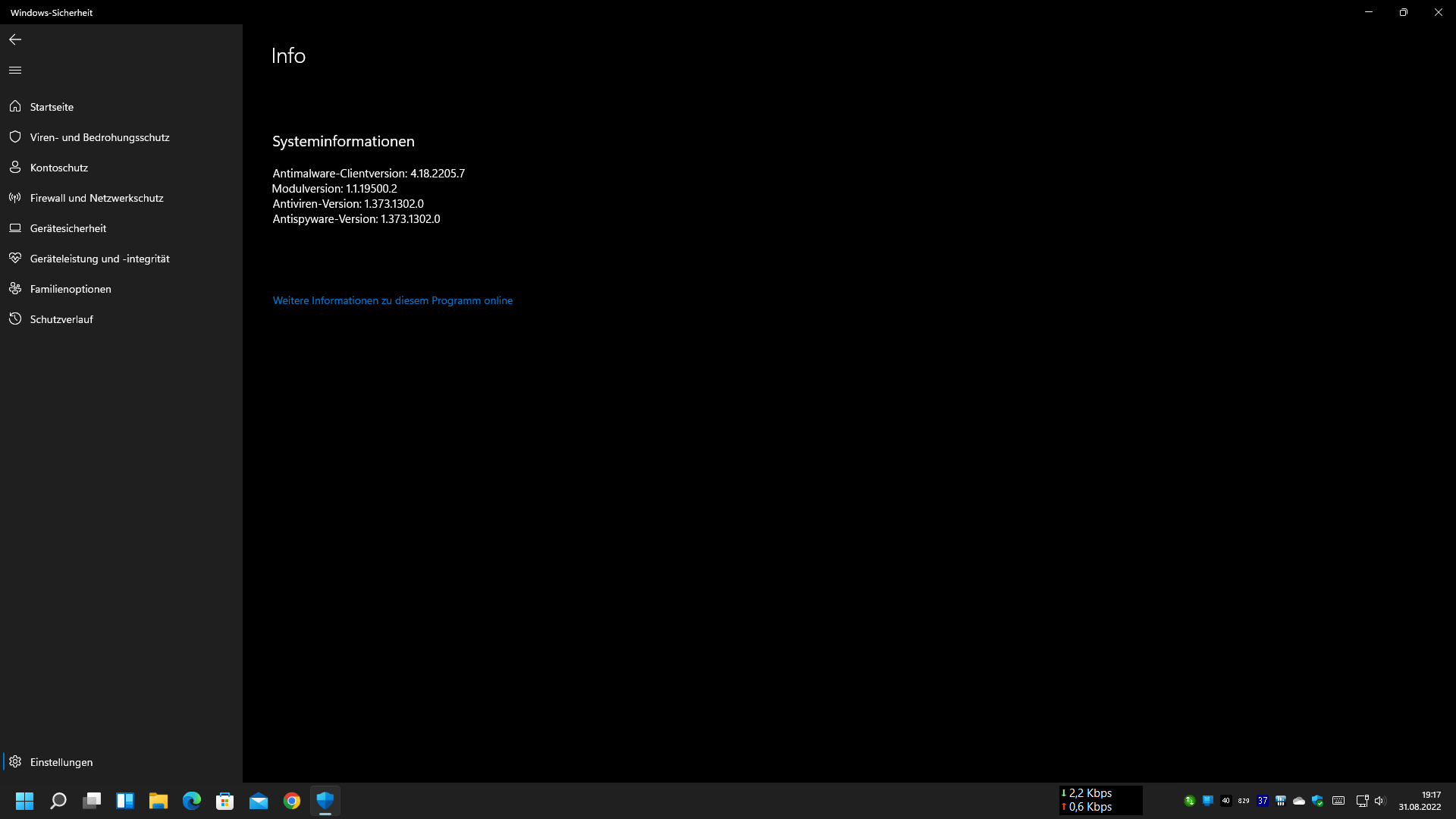This screenshot has height=819, width=1456.
Task: Open the Widgets taskbar icon
Action: (x=125, y=801)
